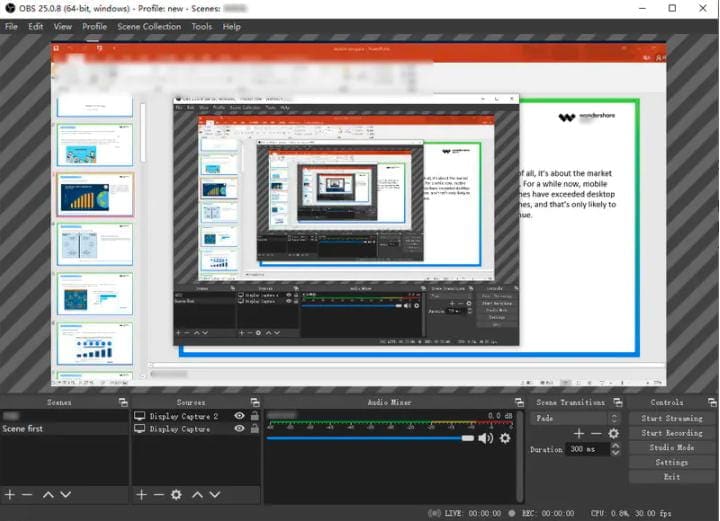Open the File menu
720x521 pixels.
(11, 27)
